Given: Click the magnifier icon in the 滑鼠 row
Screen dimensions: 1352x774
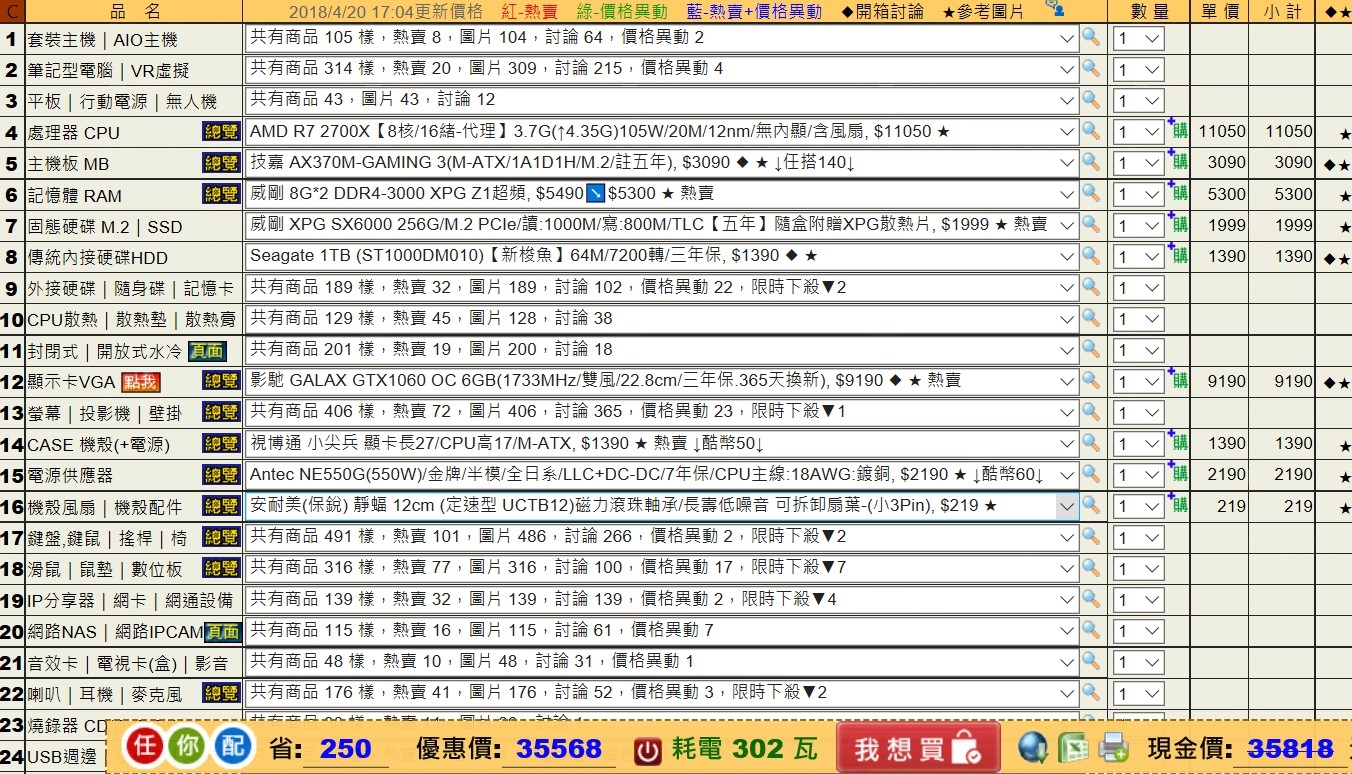Looking at the screenshot, I should [x=1091, y=567].
